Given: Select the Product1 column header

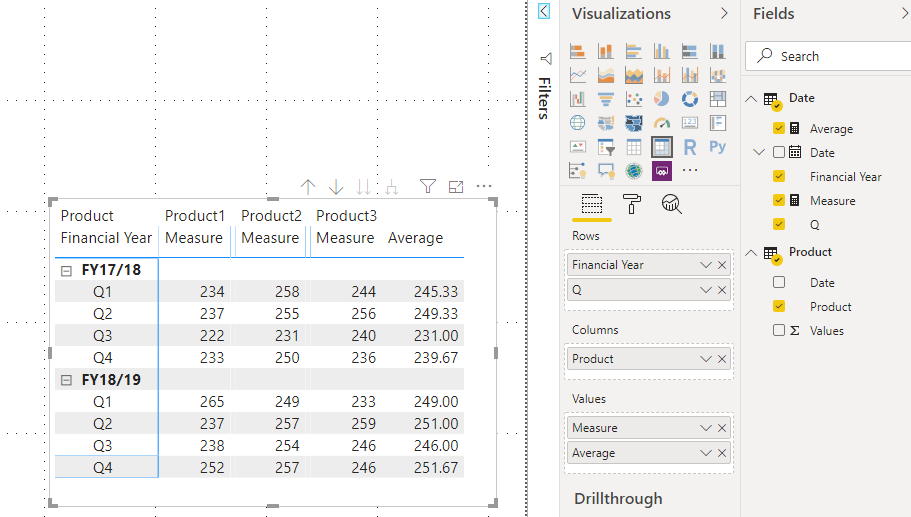Looking at the screenshot, I should (x=195, y=216).
